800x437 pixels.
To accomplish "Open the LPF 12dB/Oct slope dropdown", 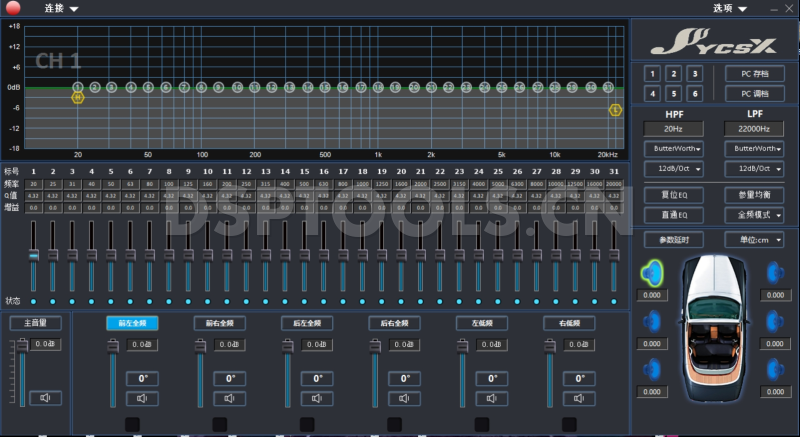I will (755, 167).
